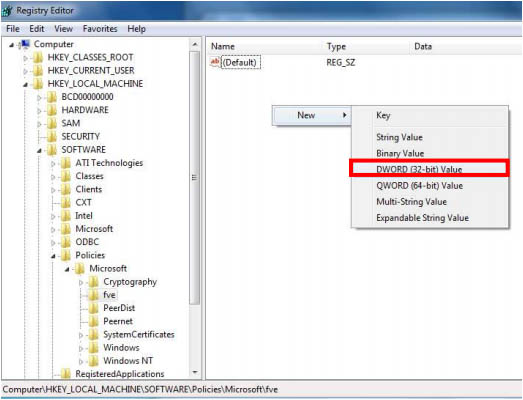
Task: Click the ODBC folder icon
Action: point(66,242)
